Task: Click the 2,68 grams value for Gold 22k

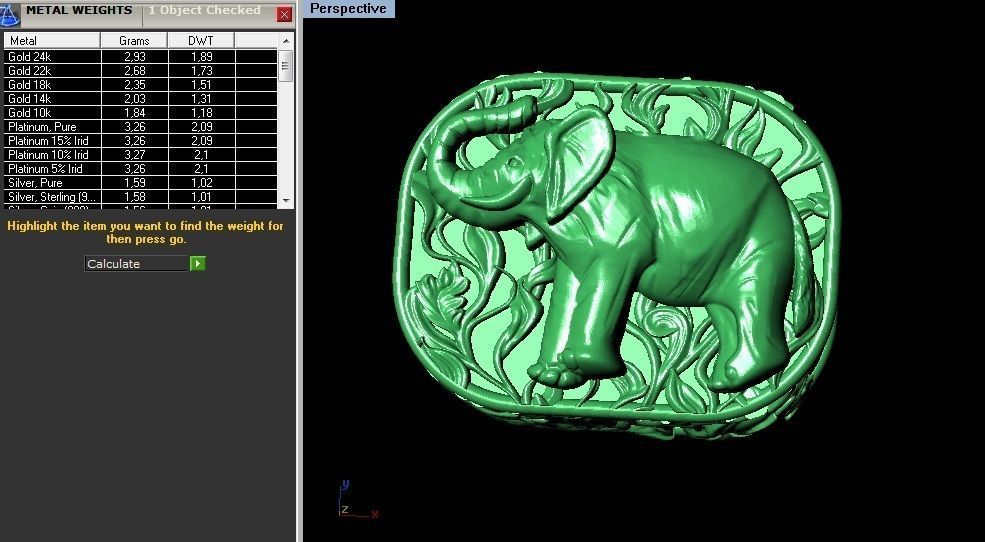Action: (x=135, y=71)
